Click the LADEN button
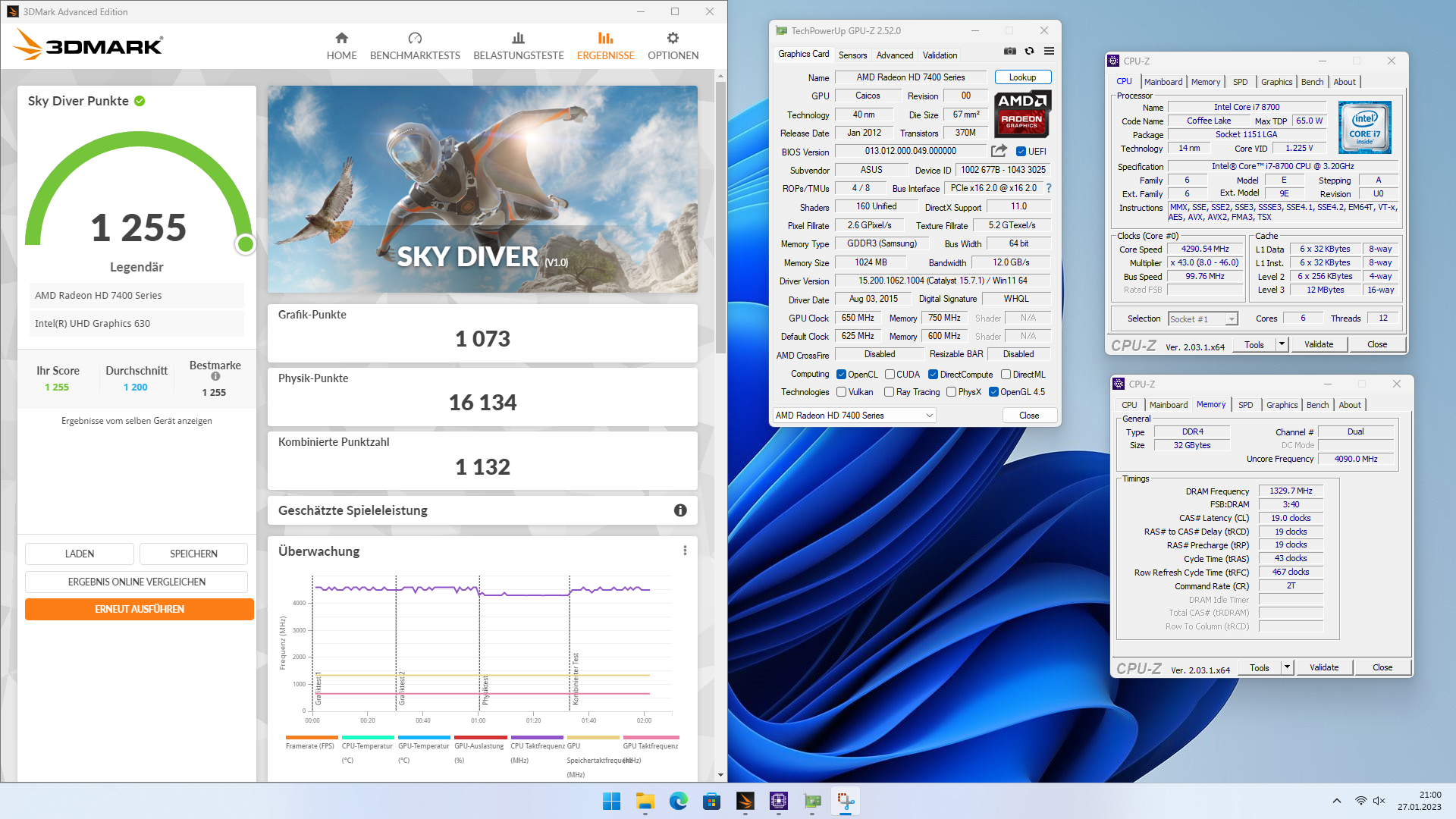Viewport: 1456px width, 819px height. (80, 554)
